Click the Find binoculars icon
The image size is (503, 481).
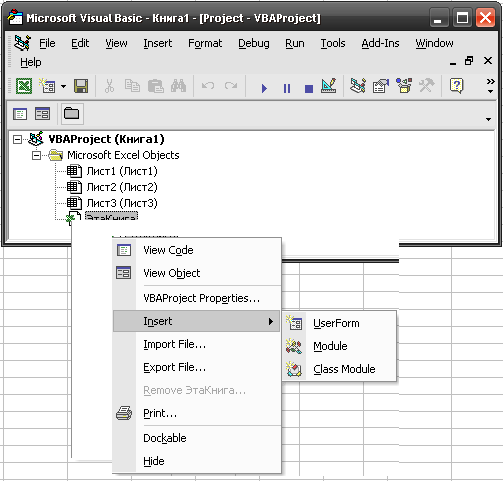point(178,86)
